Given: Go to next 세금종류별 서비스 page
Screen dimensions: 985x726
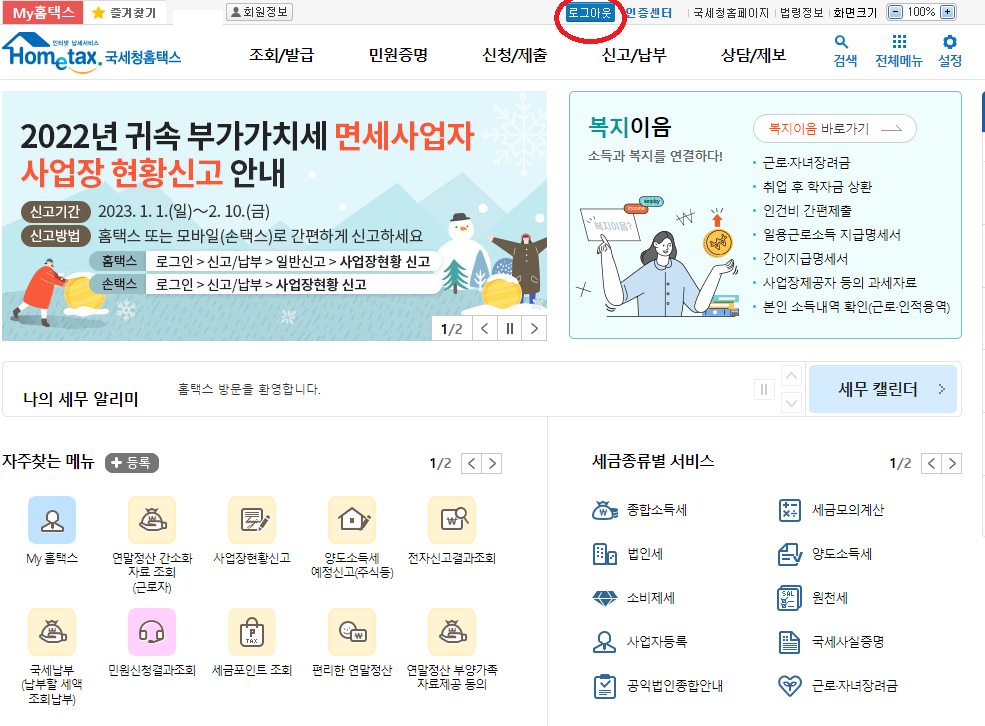Looking at the screenshot, I should pyautogui.click(x=952, y=463).
